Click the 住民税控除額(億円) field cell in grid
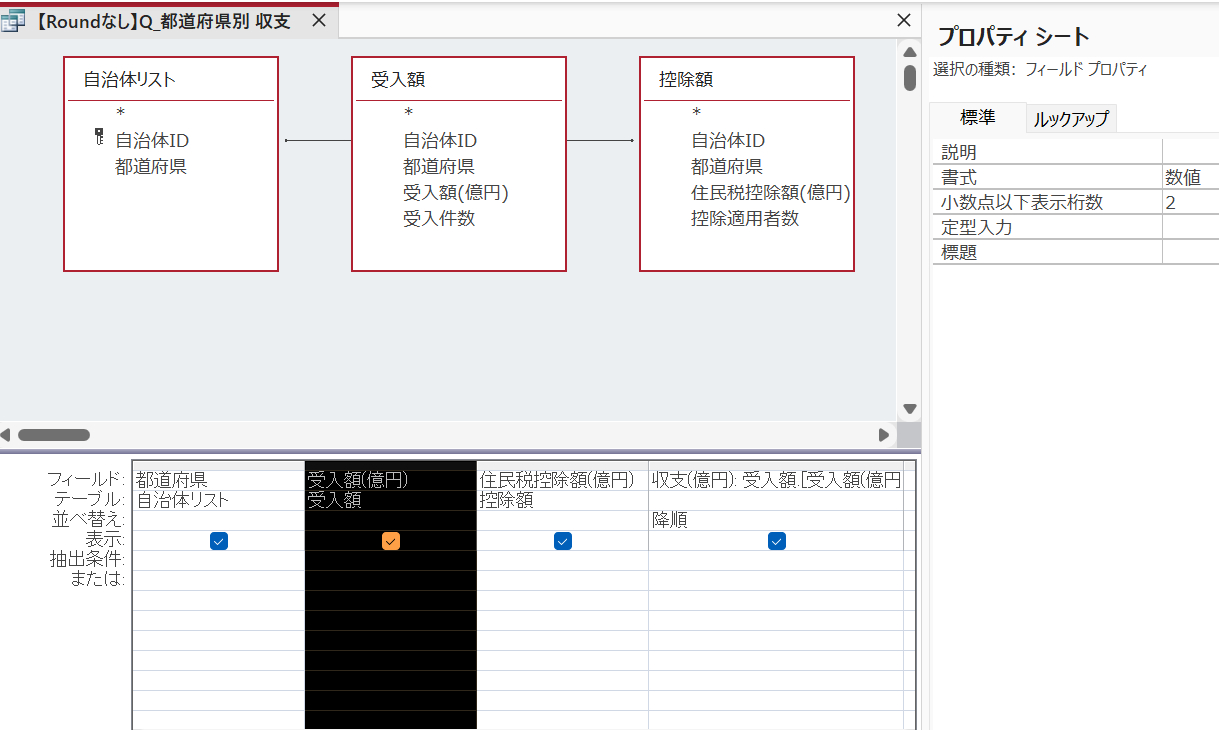 click(x=563, y=480)
